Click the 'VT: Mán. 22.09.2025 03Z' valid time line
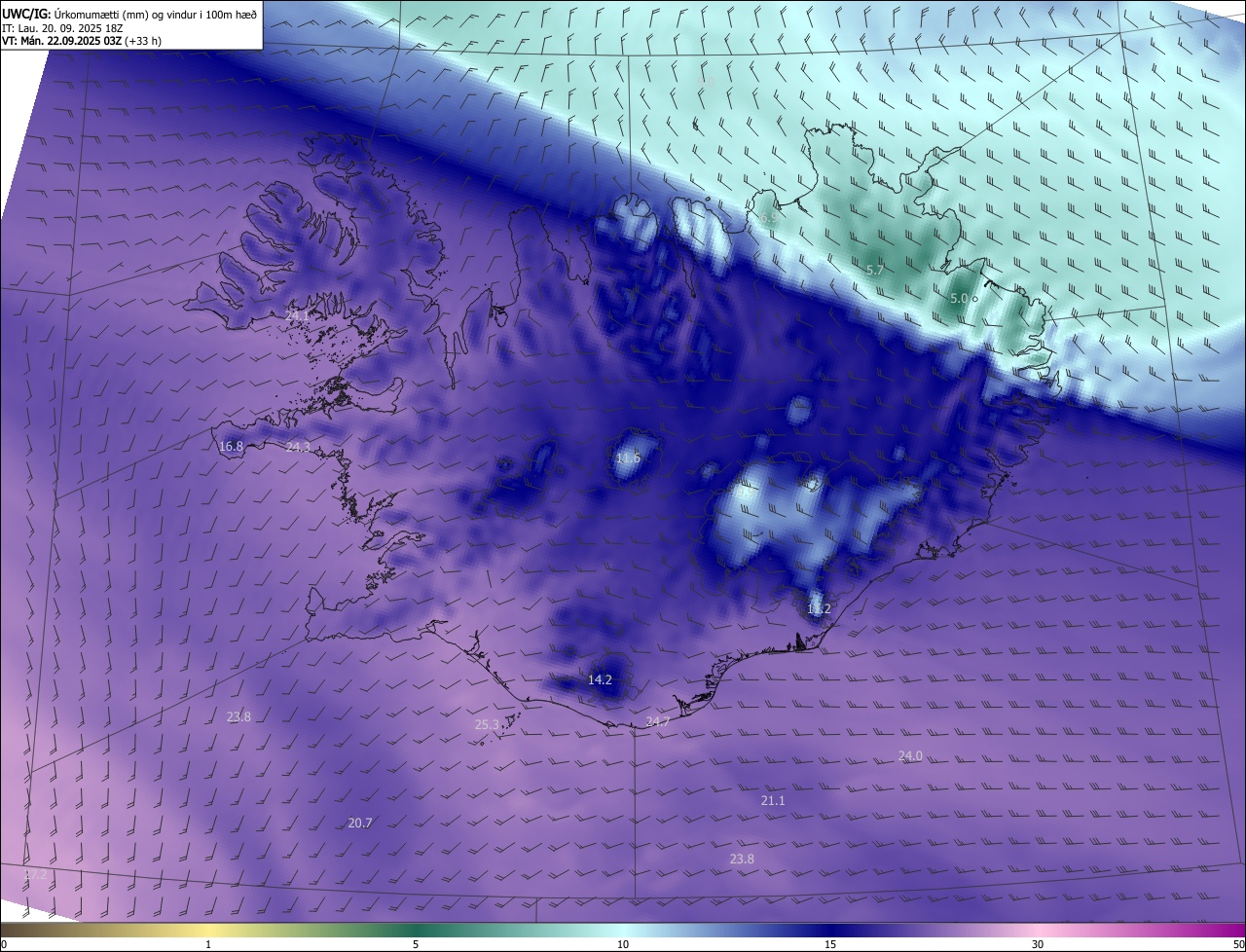The height and width of the screenshot is (952, 1246). pos(81,41)
